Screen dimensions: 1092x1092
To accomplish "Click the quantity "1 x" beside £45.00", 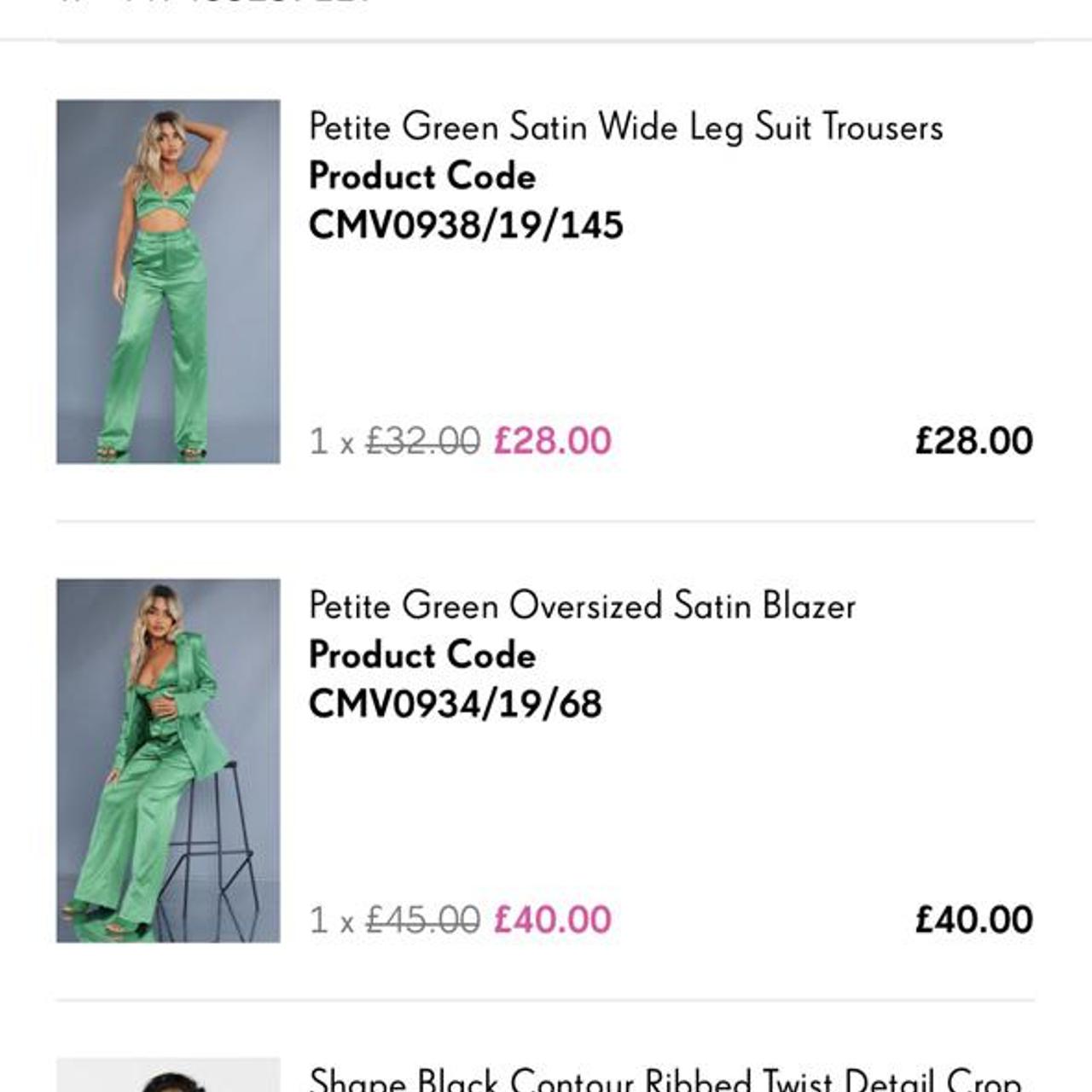I will pyautogui.click(x=332, y=921).
